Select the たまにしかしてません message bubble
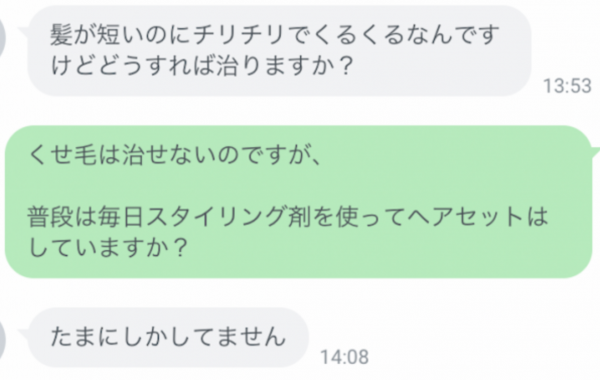Viewport: 600px width, 380px height. (x=168, y=337)
